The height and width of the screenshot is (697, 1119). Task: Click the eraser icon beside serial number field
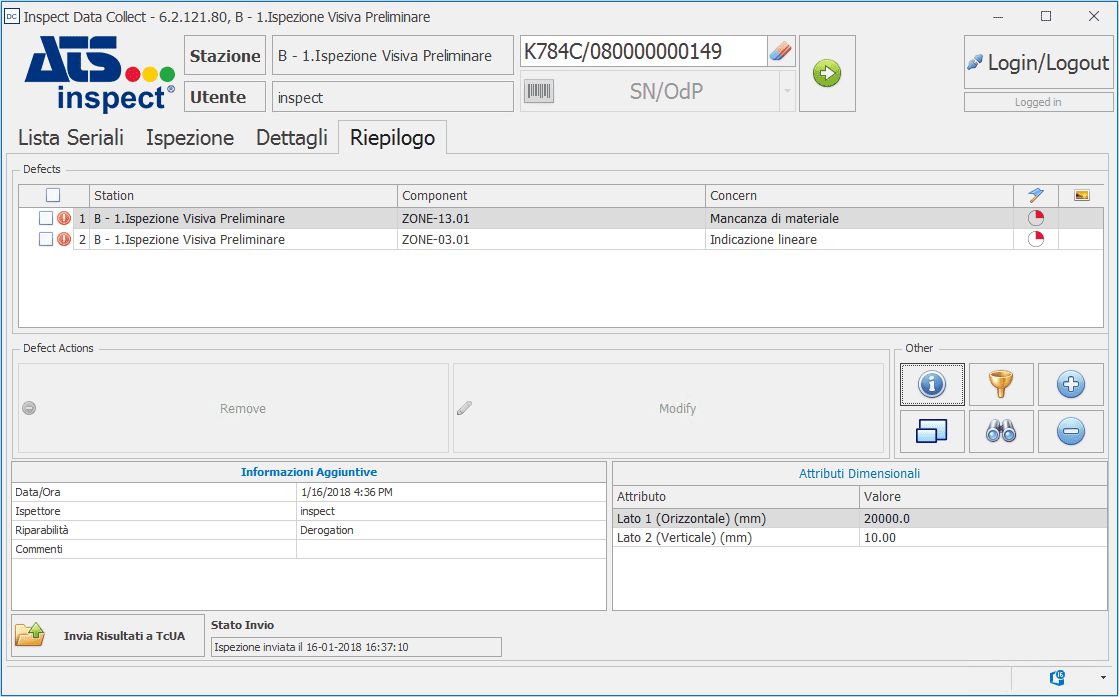[781, 51]
